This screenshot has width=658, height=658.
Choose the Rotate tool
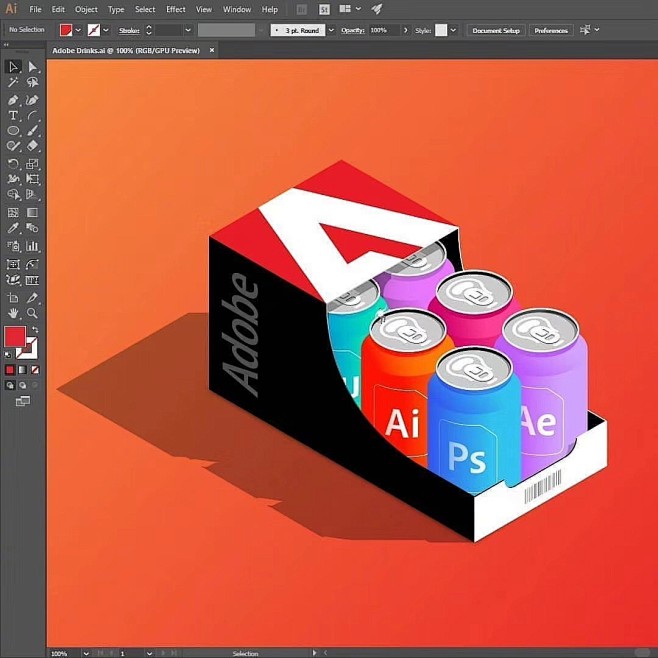(13, 164)
